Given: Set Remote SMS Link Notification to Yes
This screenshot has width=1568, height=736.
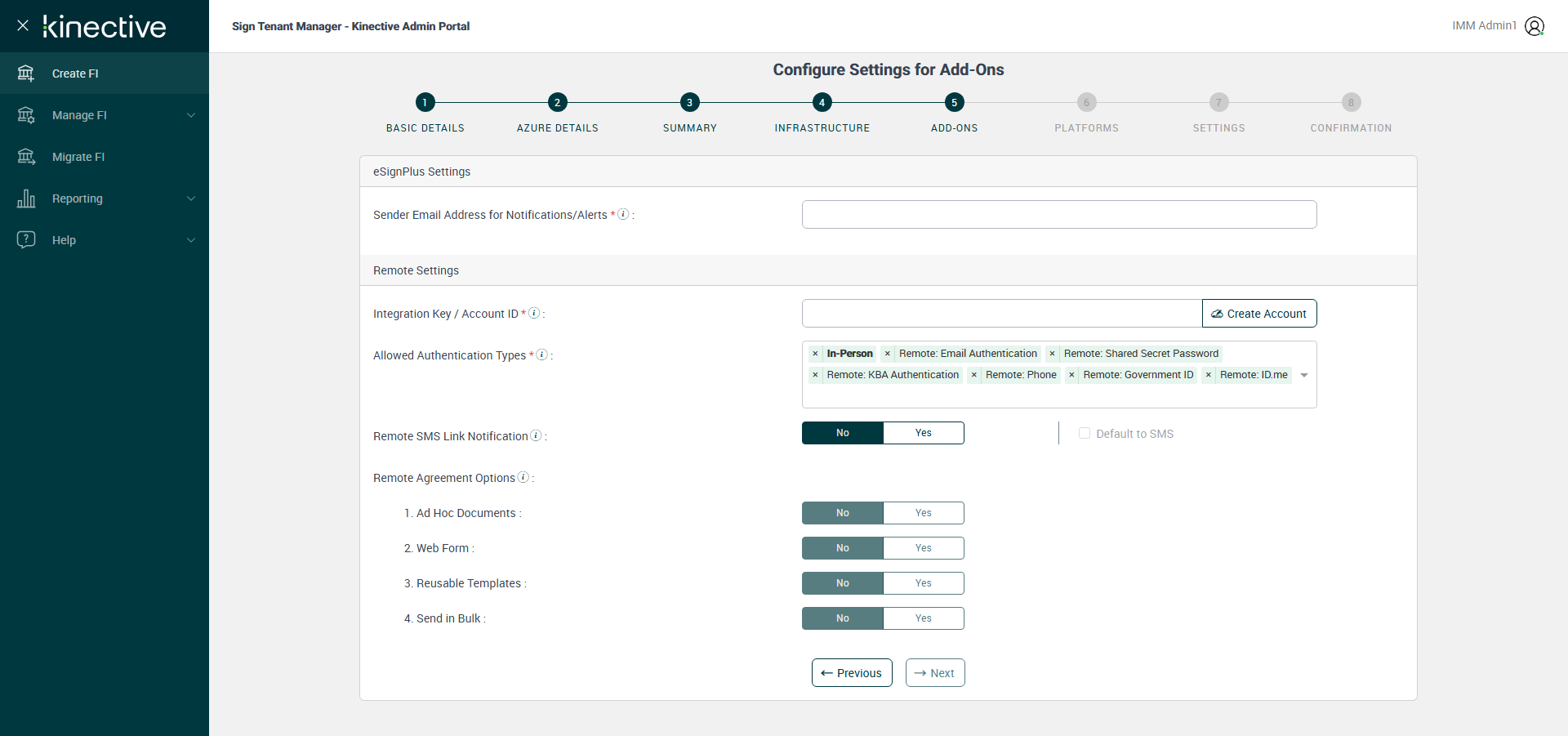Looking at the screenshot, I should [x=924, y=433].
